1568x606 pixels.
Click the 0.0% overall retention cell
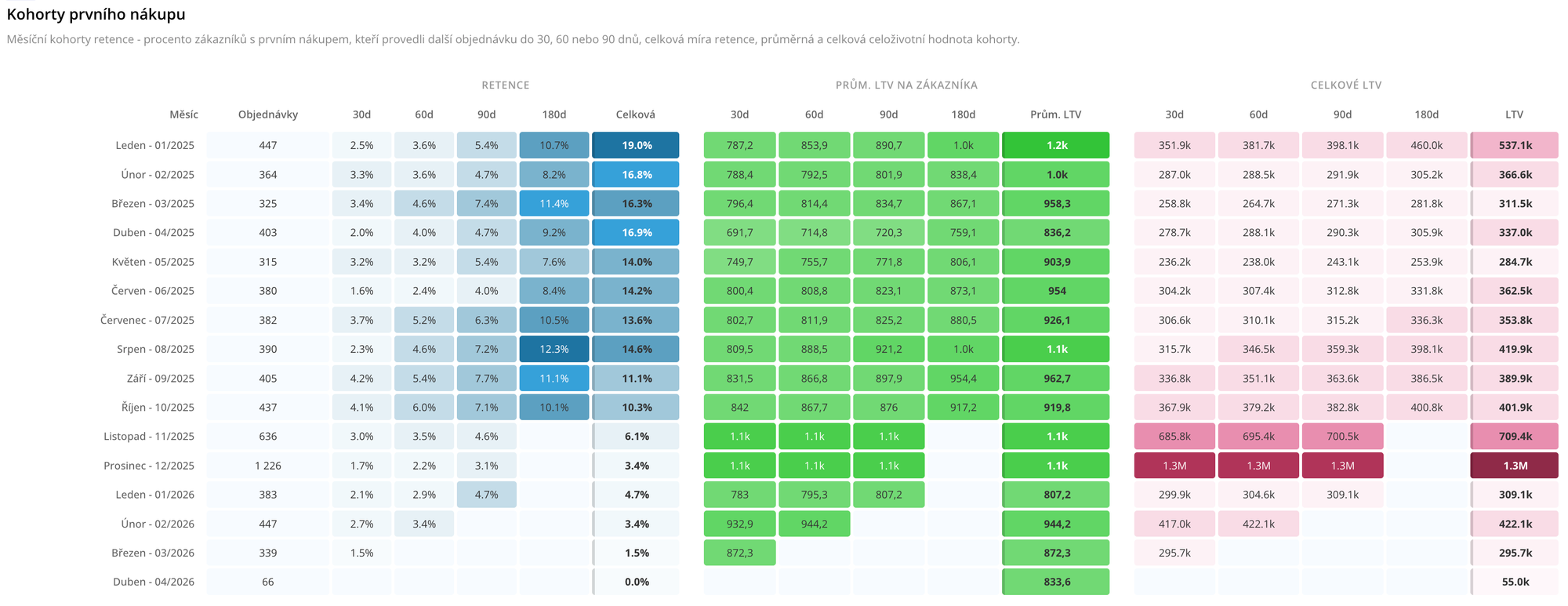coord(636,582)
